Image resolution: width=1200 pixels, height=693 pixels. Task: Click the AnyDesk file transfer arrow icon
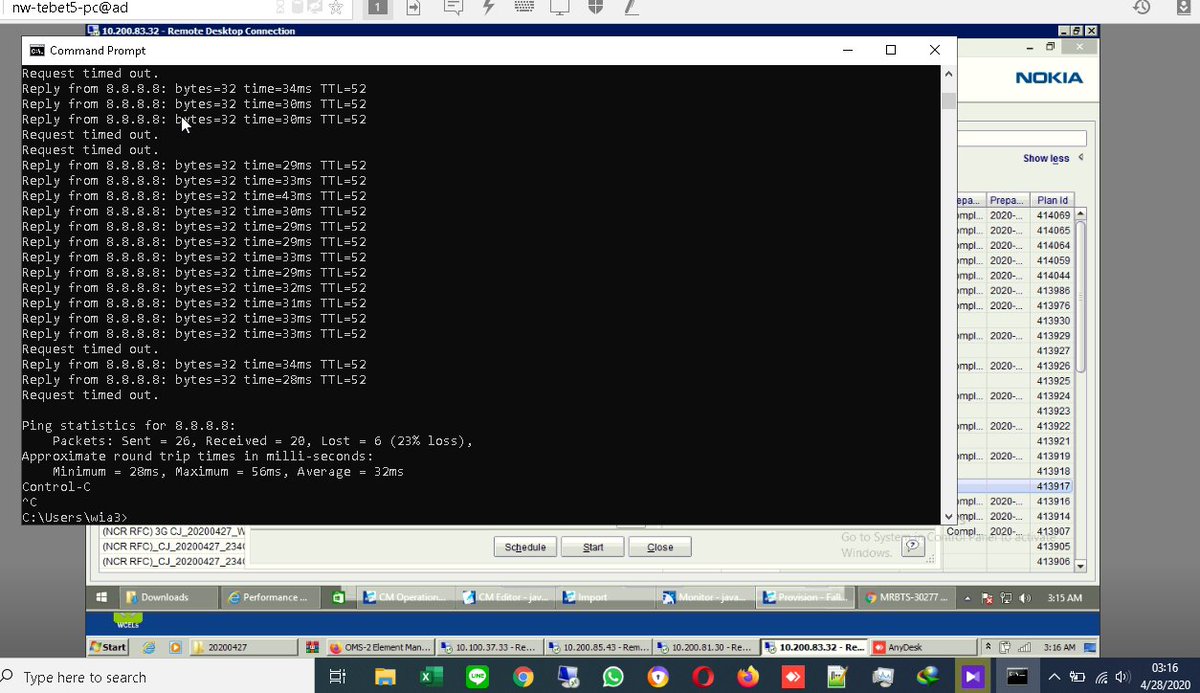[415, 8]
